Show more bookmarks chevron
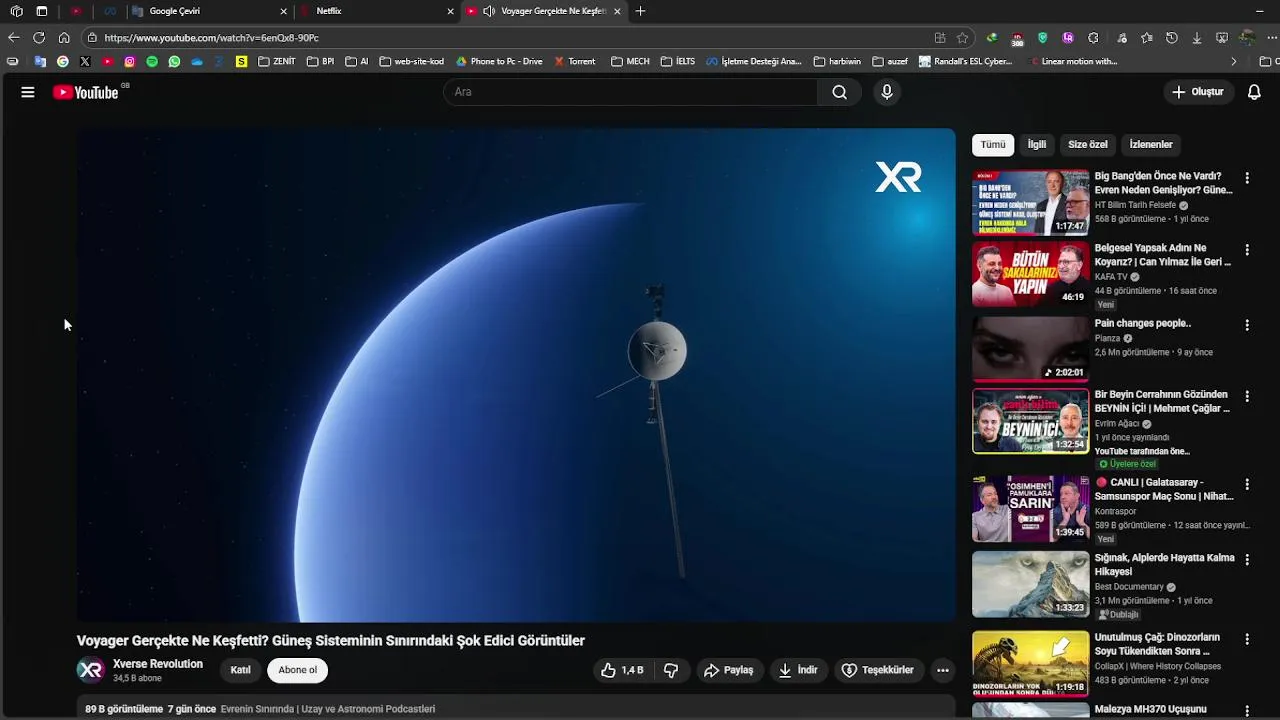 [x=1233, y=61]
